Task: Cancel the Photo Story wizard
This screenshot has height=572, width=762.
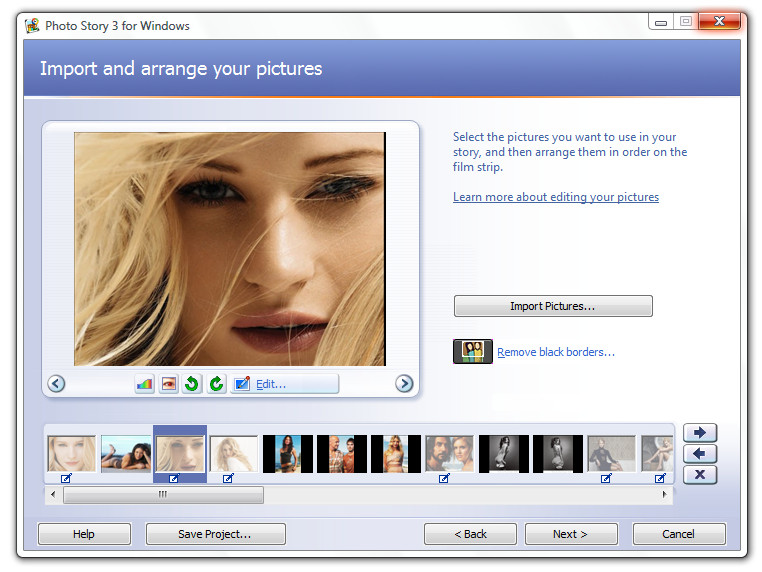Action: [x=679, y=534]
